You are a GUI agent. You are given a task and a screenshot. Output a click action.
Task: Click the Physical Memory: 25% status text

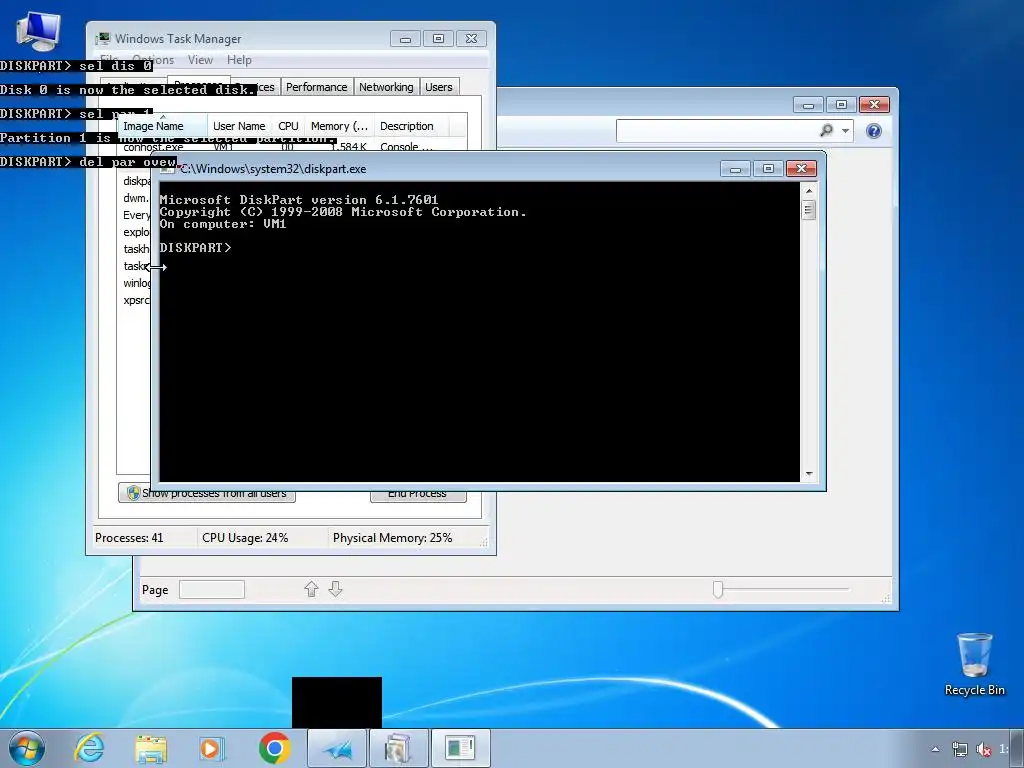[392, 537]
